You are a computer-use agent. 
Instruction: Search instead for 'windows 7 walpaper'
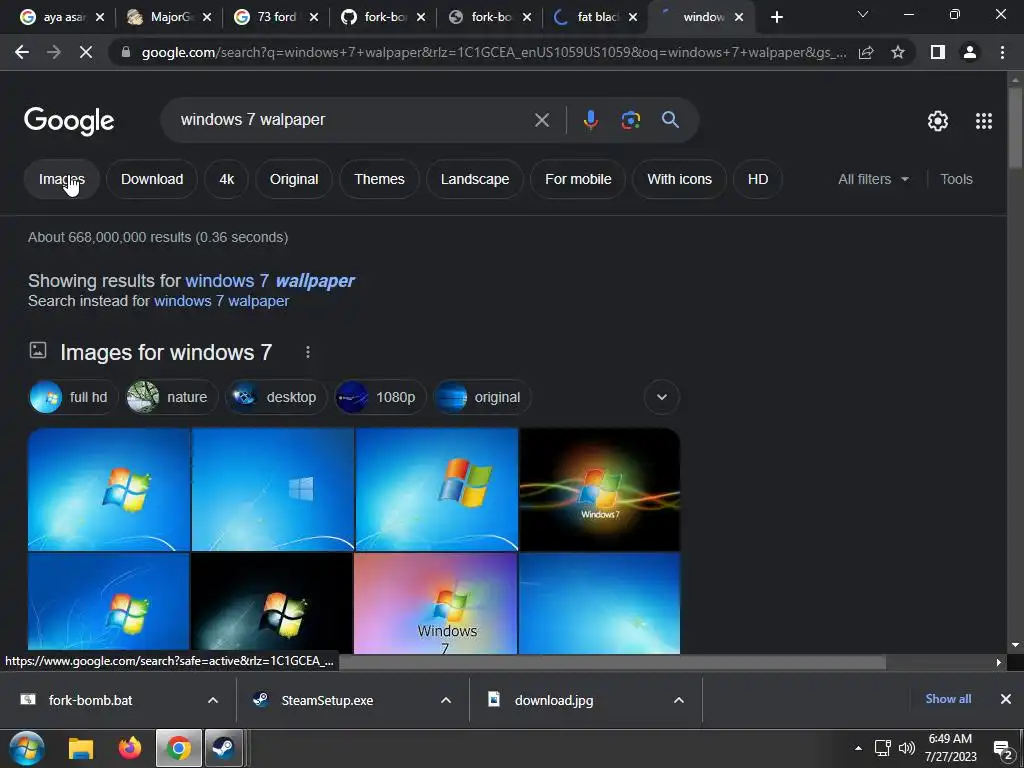point(221,301)
